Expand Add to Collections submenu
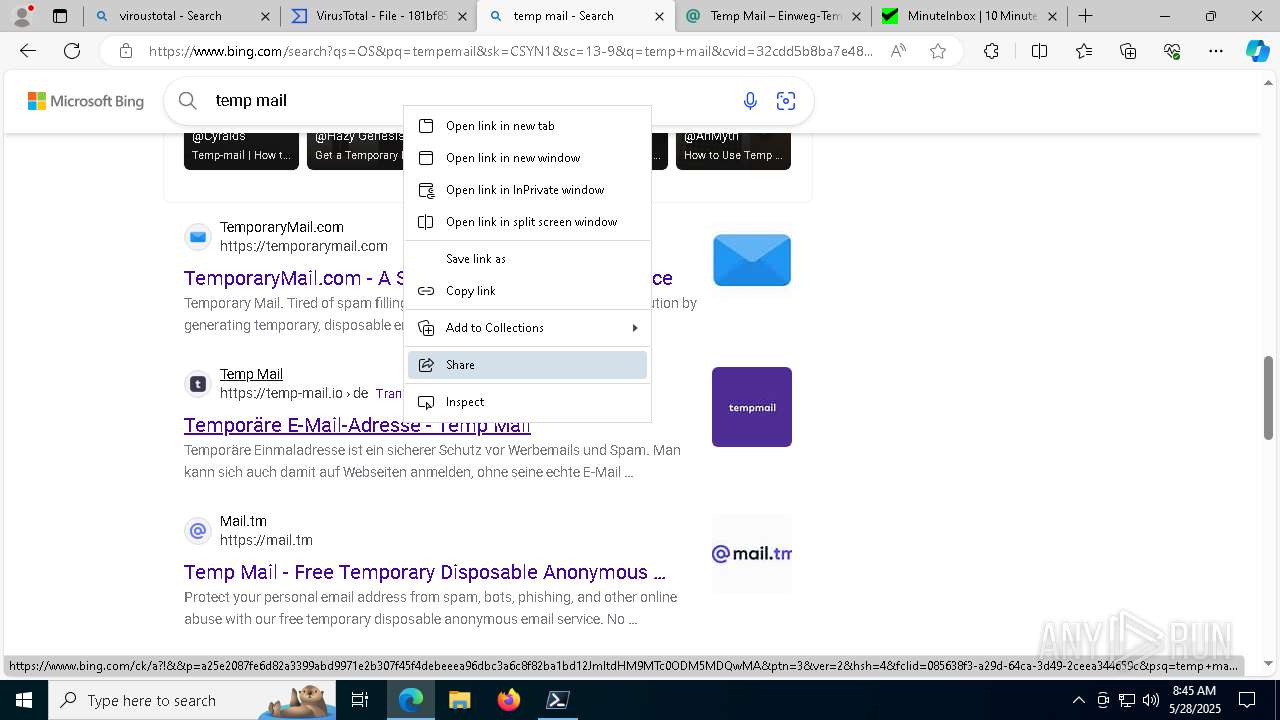This screenshot has width=1280, height=720. coord(528,328)
